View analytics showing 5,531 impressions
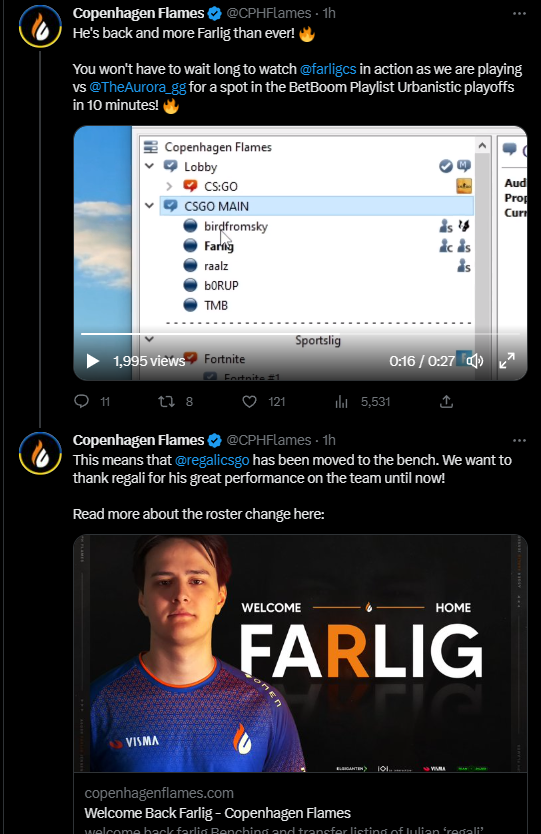The height and width of the screenshot is (834, 541). [x=342, y=402]
